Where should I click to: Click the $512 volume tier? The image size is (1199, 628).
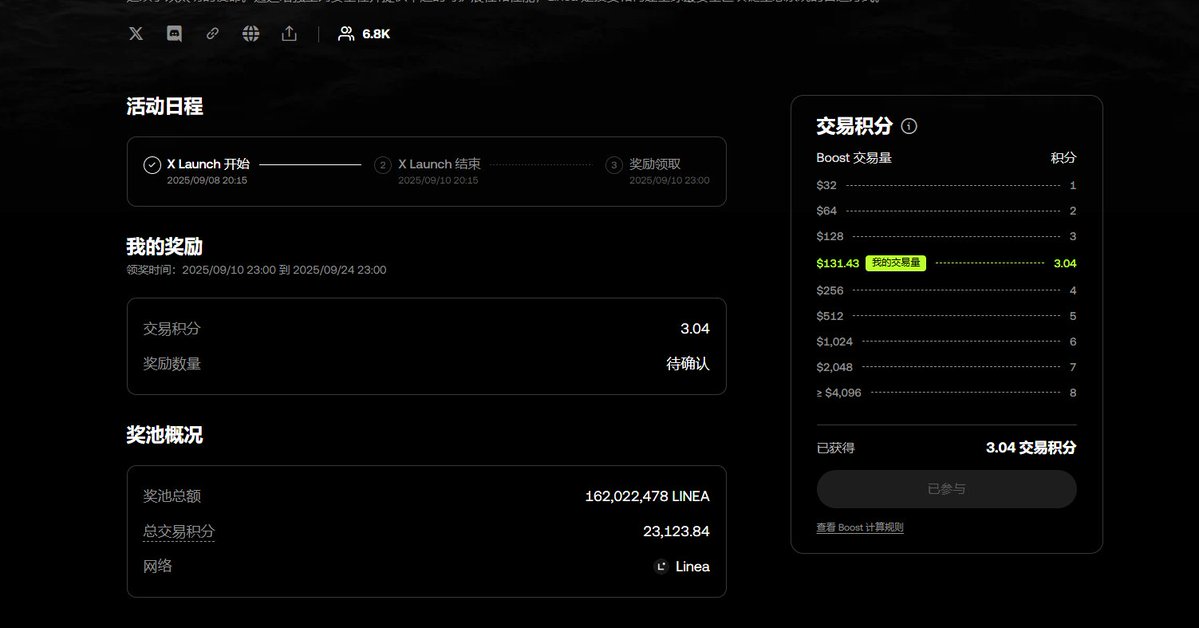click(830, 316)
